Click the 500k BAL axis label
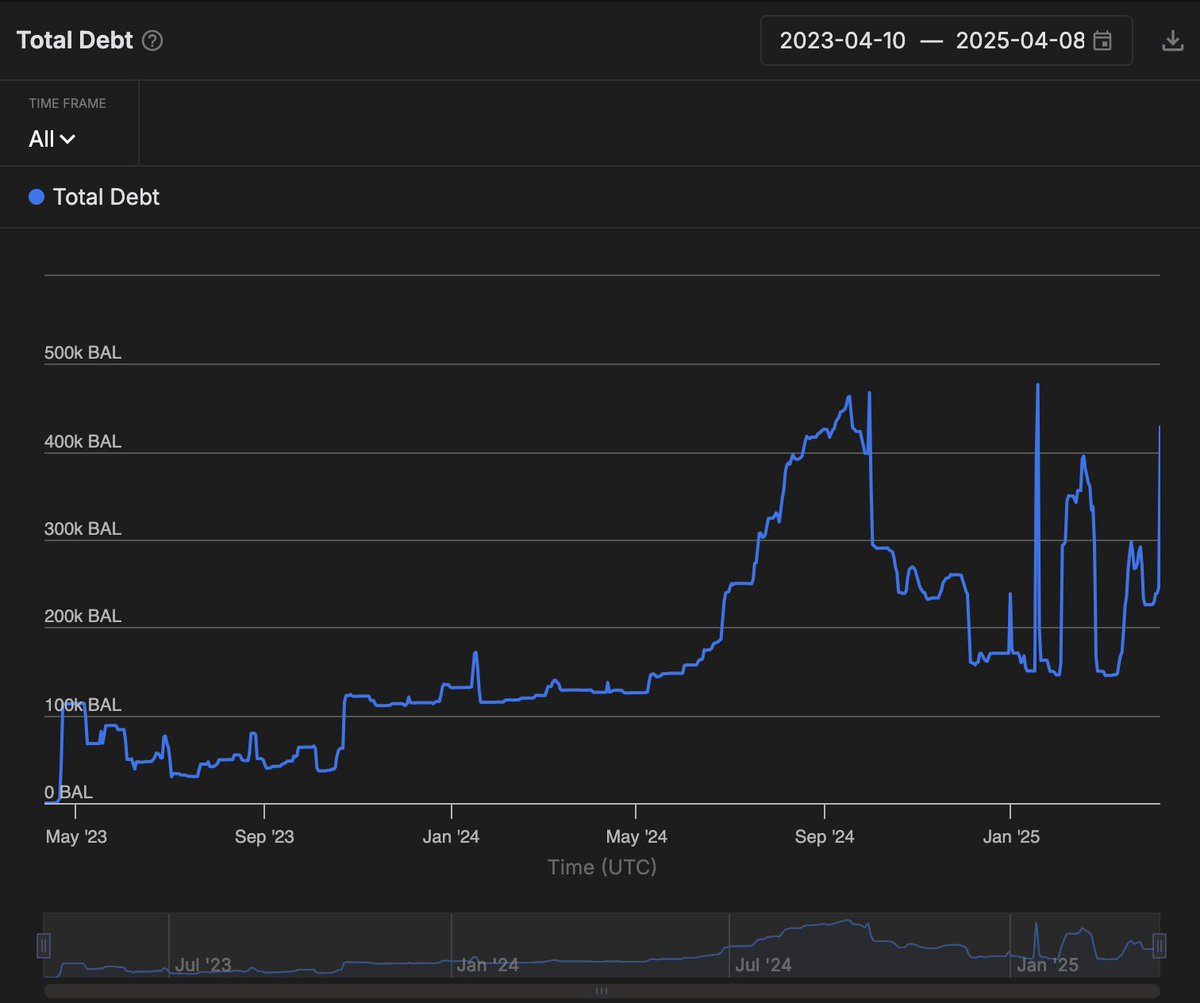This screenshot has width=1200, height=1003. point(83,353)
